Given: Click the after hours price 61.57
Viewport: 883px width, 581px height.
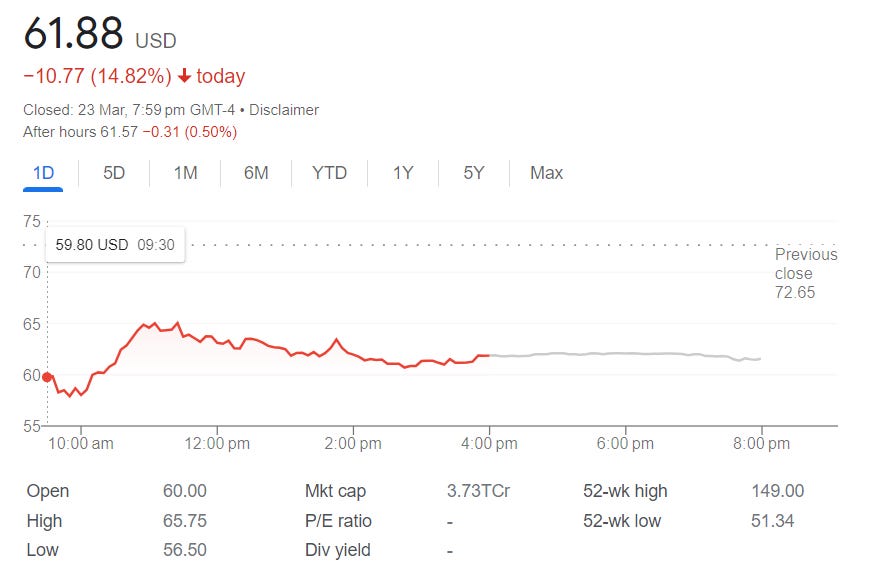Looking at the screenshot, I should tap(118, 131).
